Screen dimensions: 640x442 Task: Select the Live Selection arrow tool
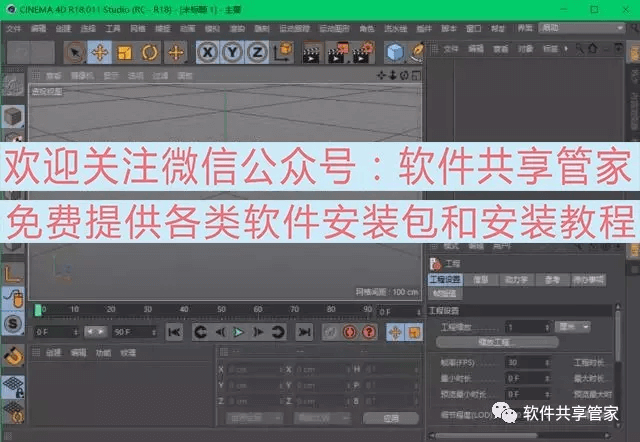[75, 52]
